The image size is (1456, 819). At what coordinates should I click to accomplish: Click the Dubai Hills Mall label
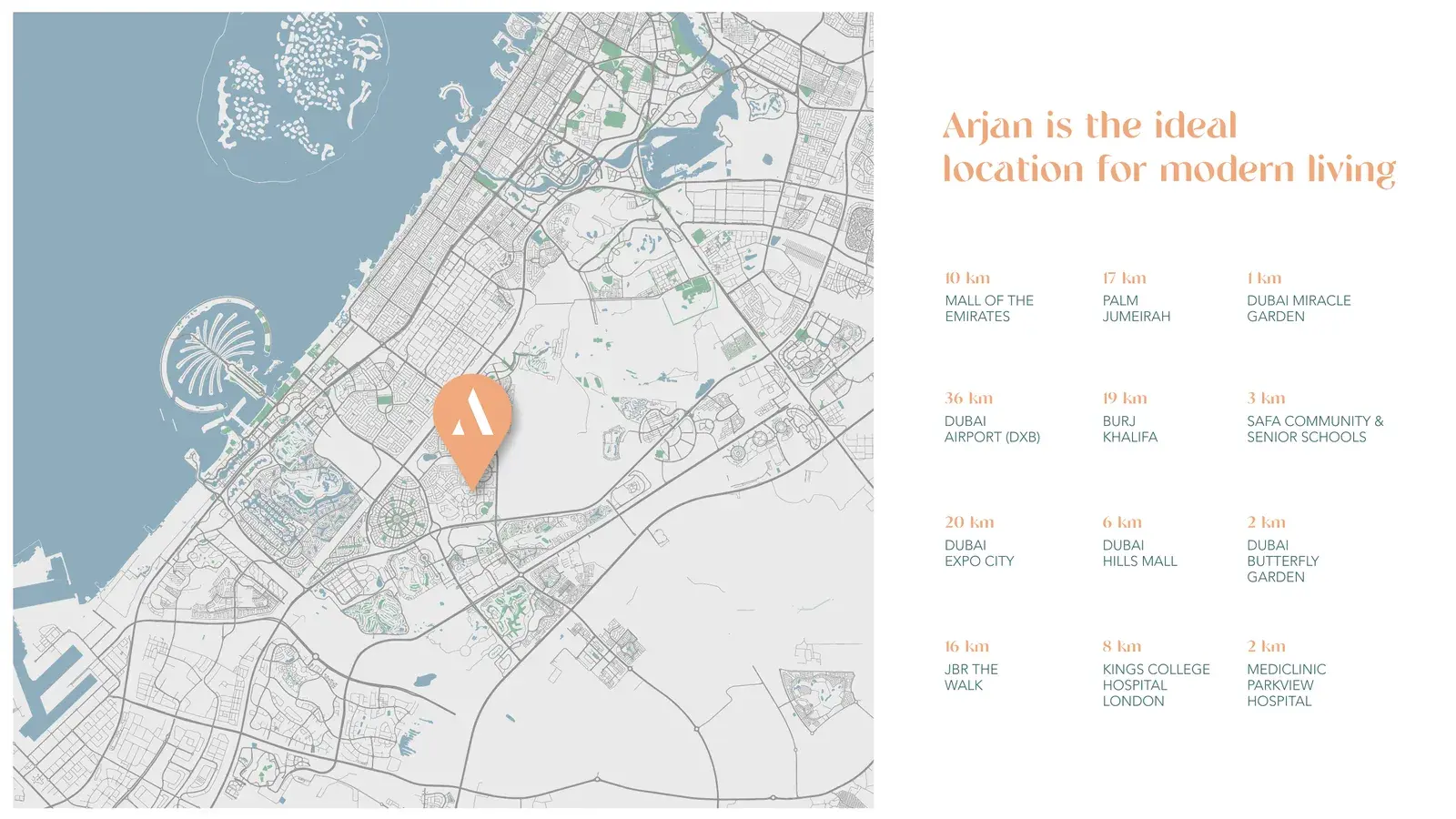tap(1139, 552)
